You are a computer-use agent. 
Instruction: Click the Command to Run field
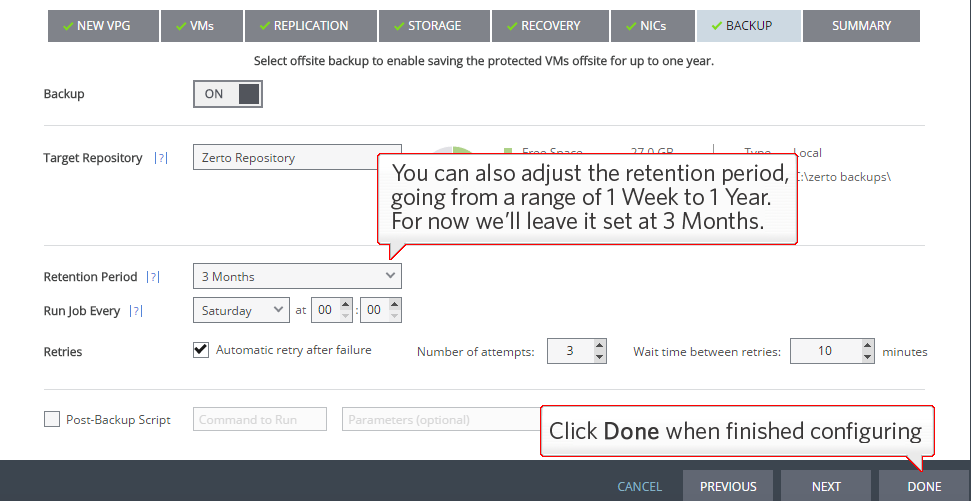tap(261, 420)
